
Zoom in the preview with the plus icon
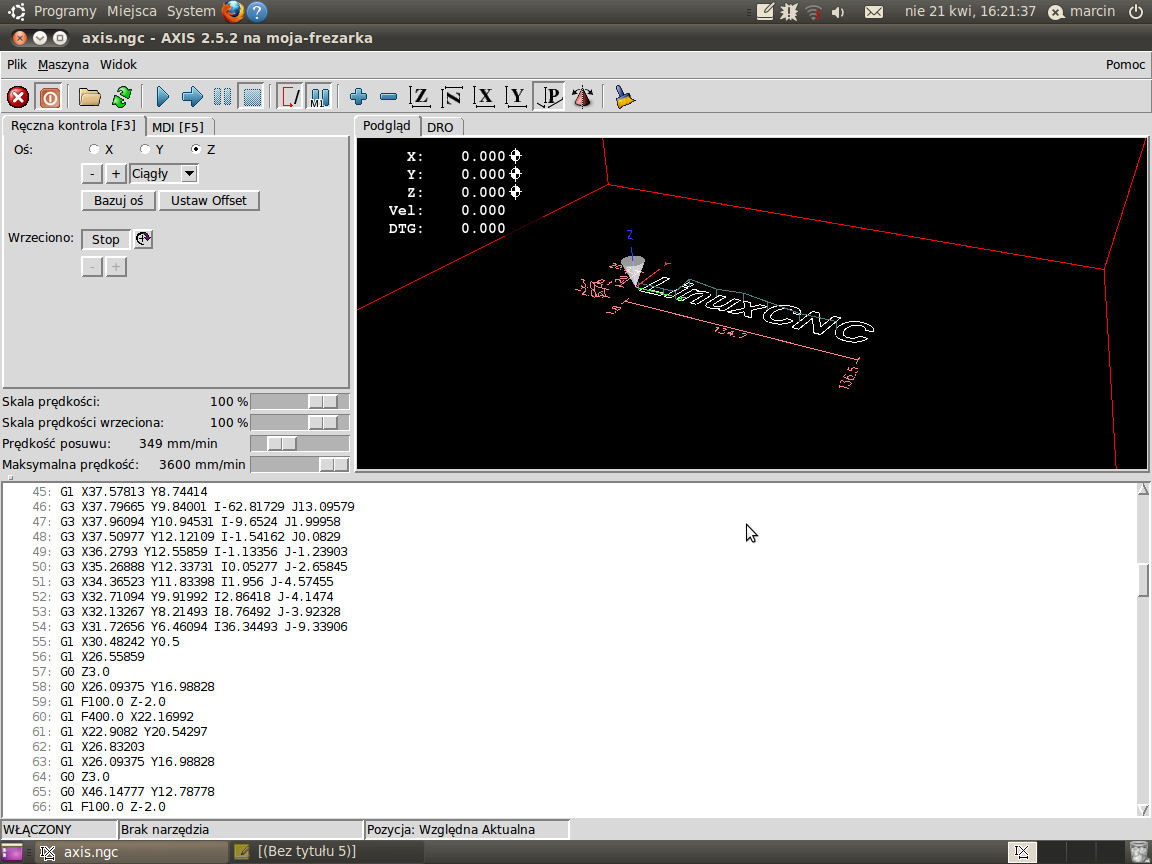tap(359, 97)
